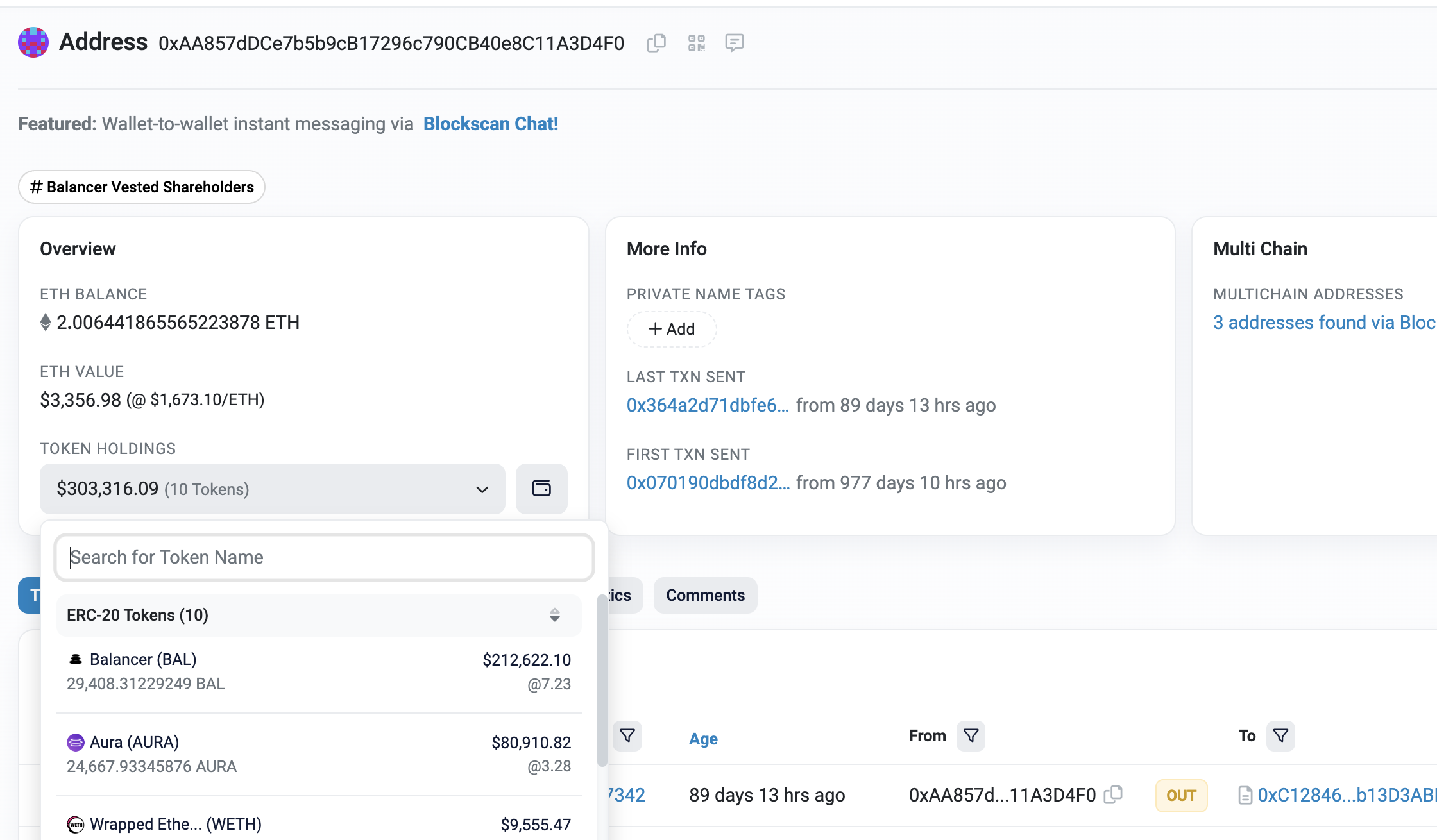Screen dimensions: 1437x840
Task: Click the Age column header
Action: coord(703,739)
